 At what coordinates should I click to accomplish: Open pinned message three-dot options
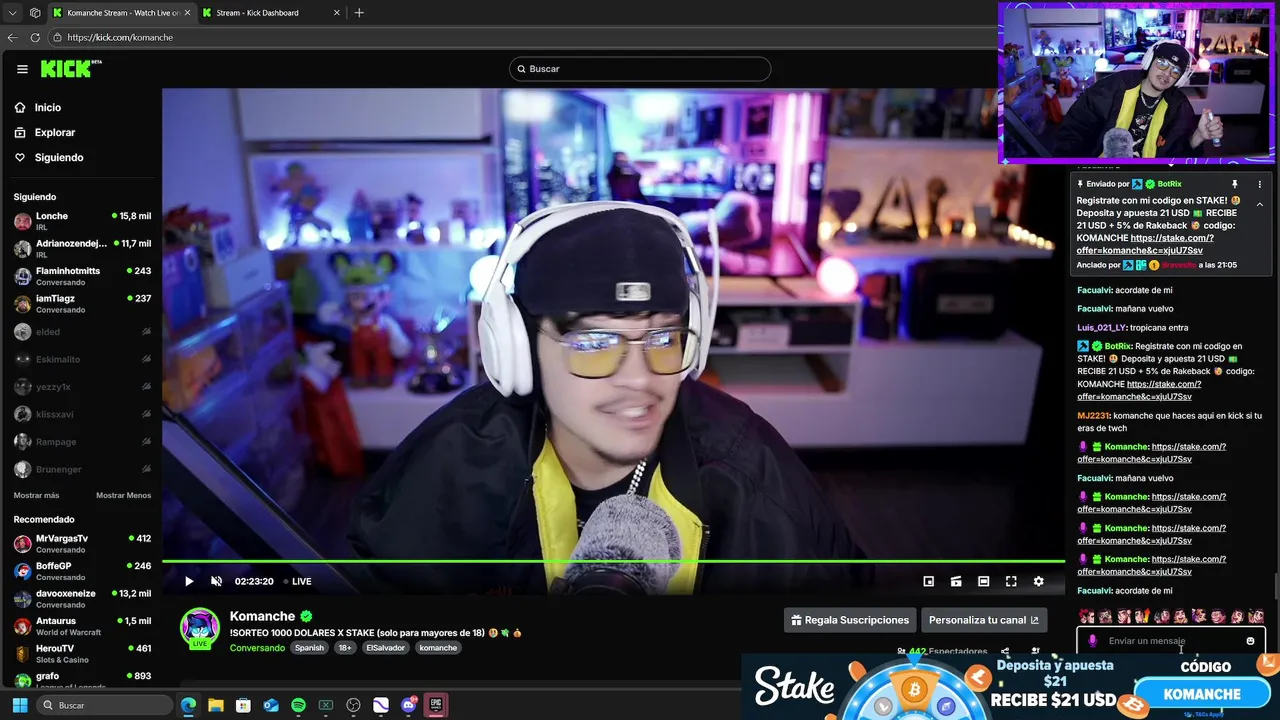pyautogui.click(x=1259, y=184)
